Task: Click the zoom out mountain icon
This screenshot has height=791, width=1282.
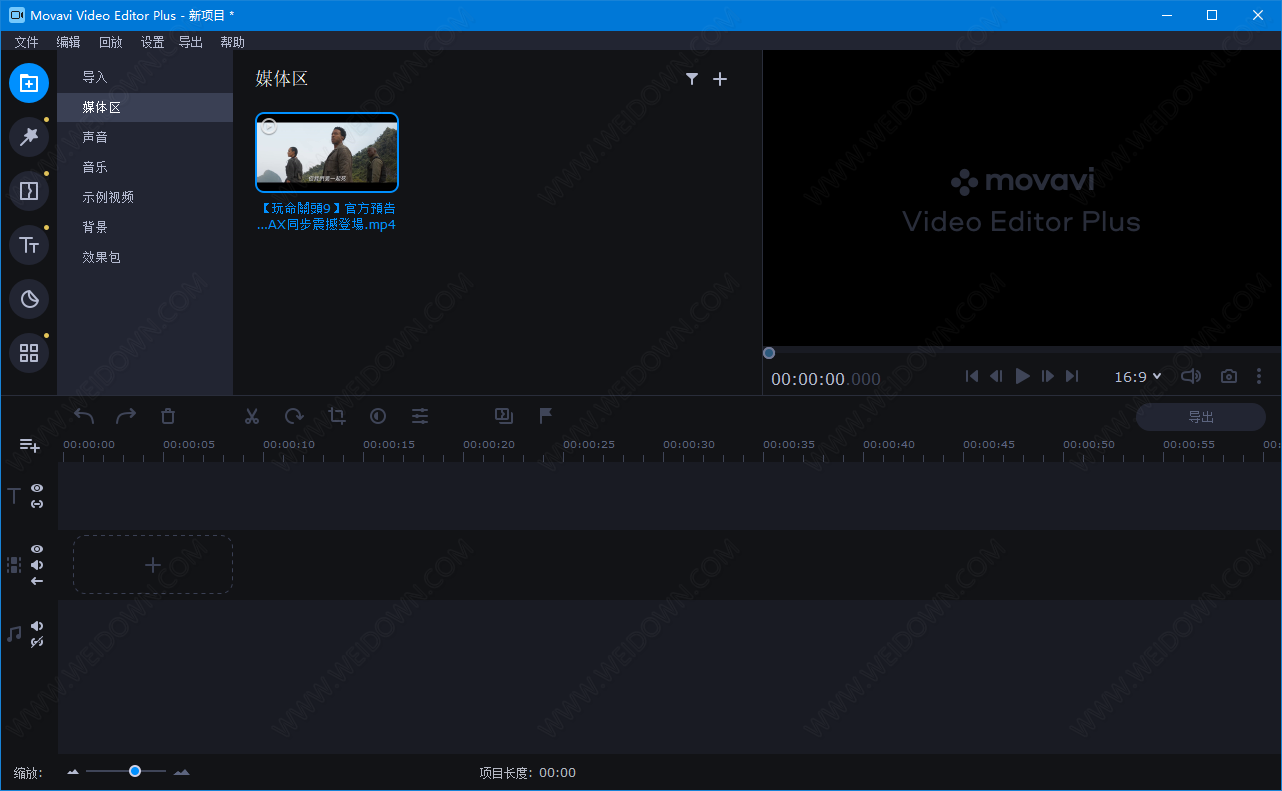Action: click(x=73, y=772)
